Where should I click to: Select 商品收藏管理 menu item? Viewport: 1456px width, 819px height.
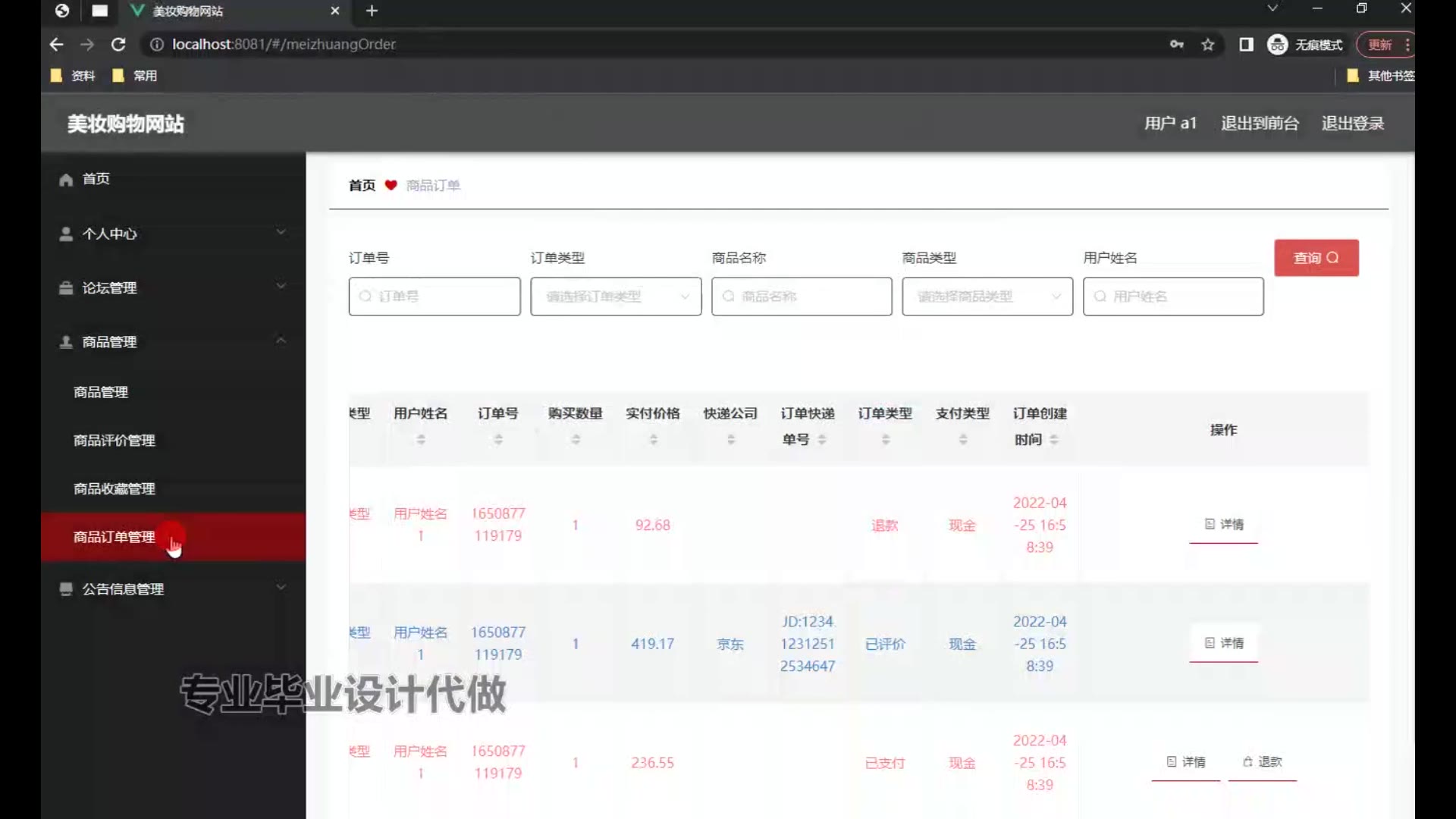(115, 489)
